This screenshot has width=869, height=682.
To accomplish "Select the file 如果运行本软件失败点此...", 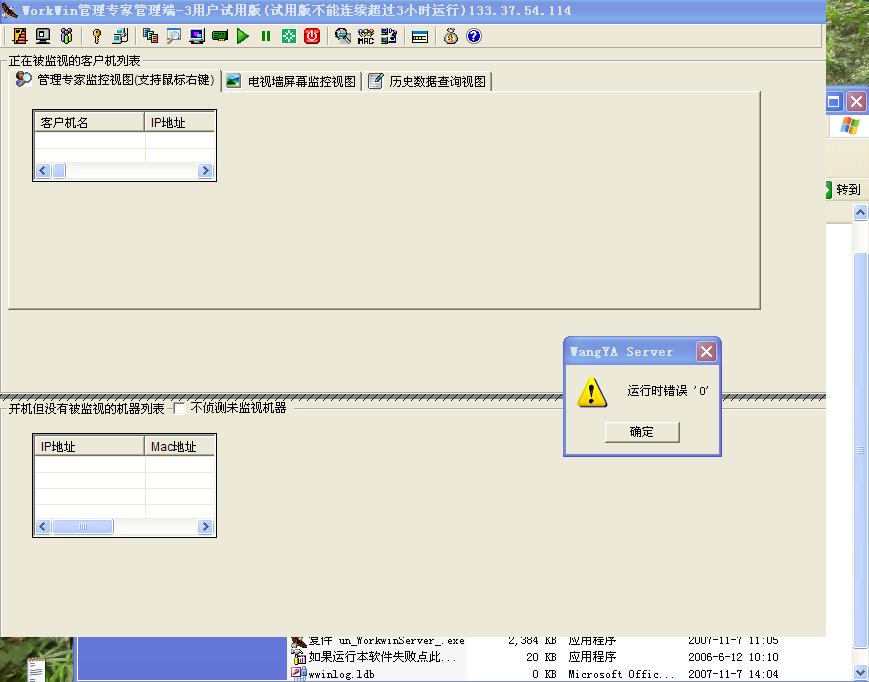I will [x=382, y=657].
